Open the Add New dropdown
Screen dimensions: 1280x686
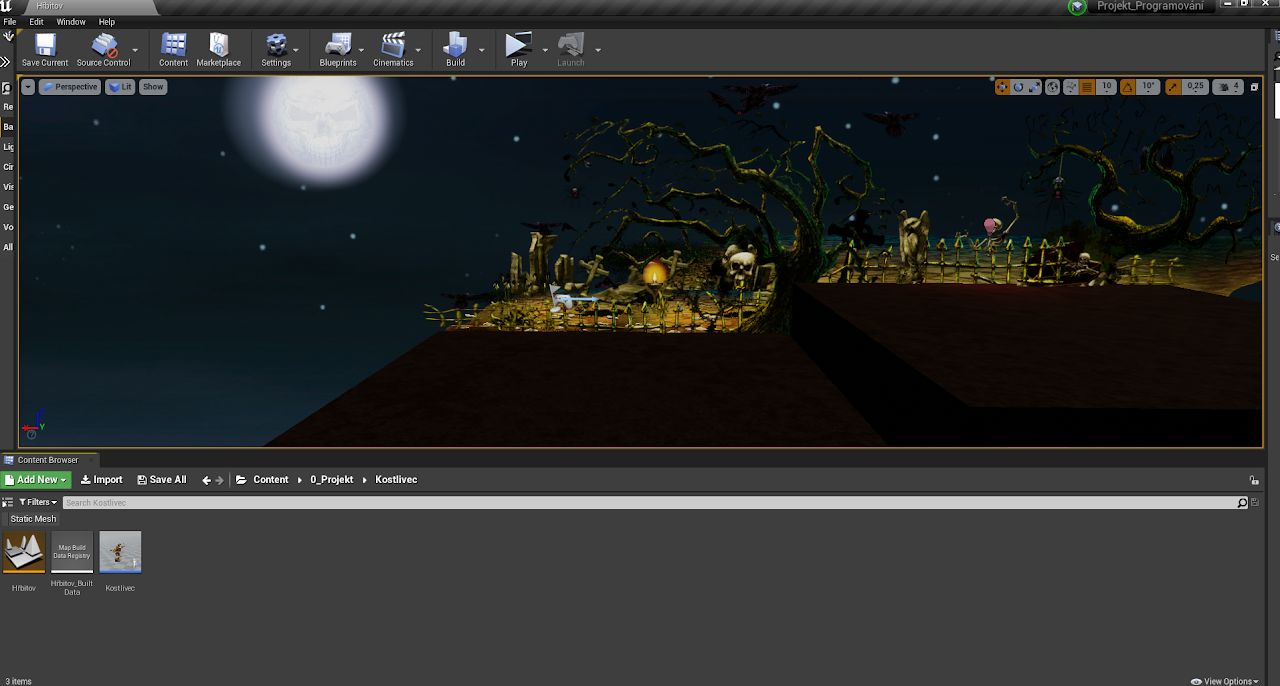pos(37,480)
